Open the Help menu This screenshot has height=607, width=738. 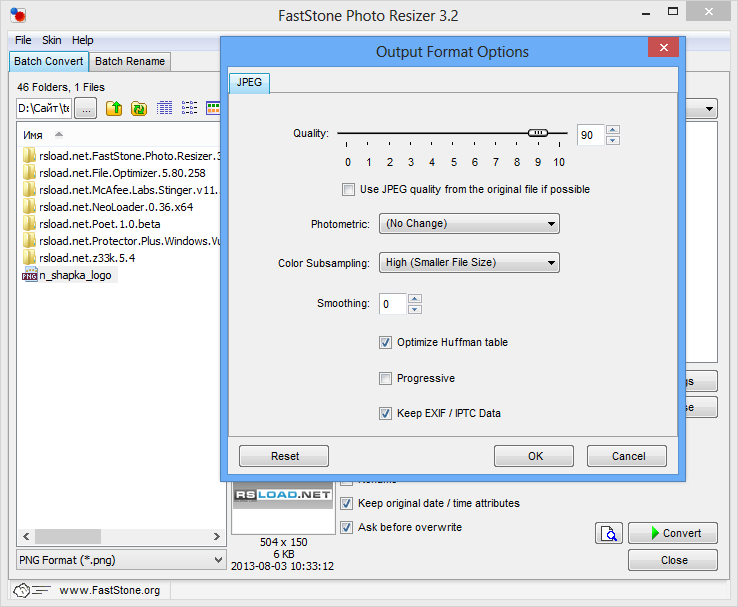click(x=82, y=40)
